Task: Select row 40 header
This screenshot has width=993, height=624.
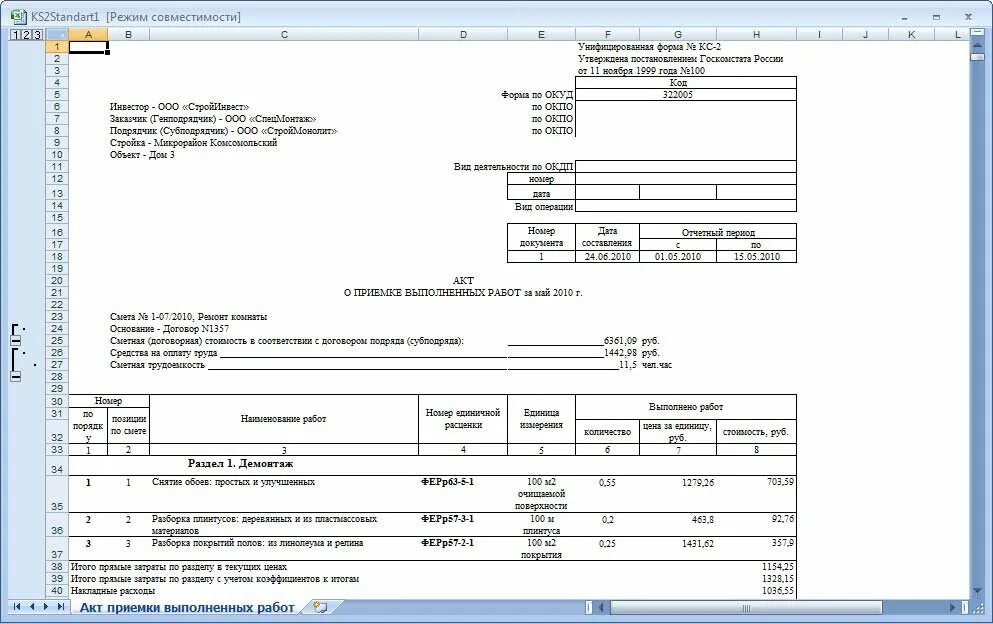Action: pos(56,590)
